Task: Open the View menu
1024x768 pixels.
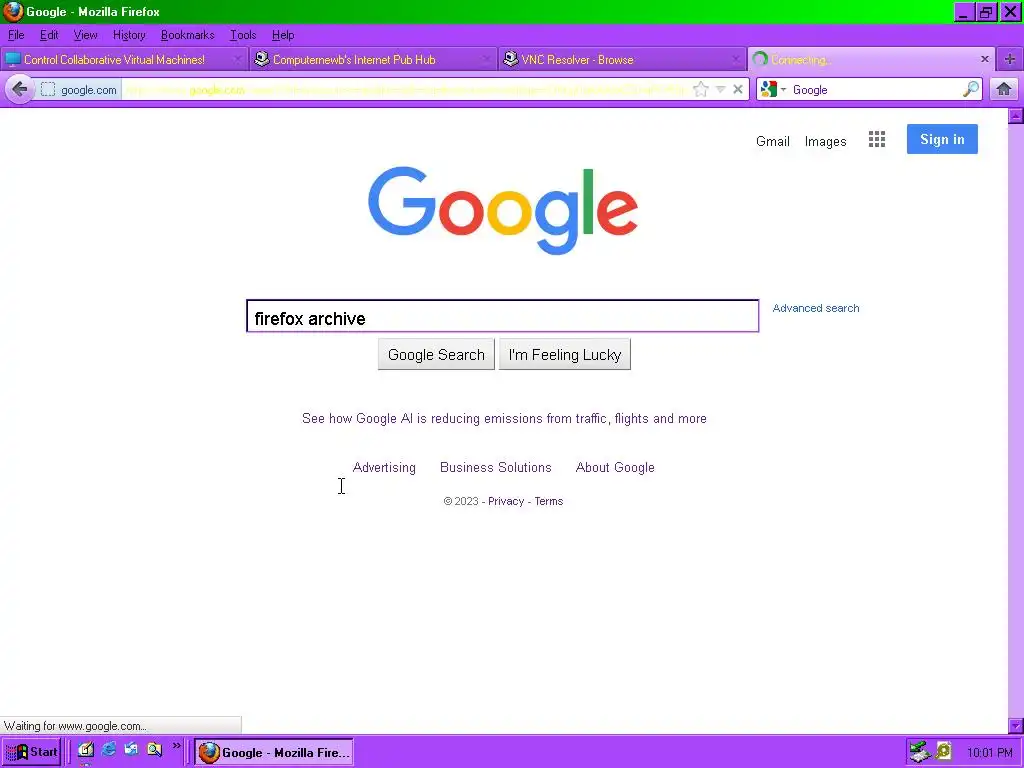Action: tap(85, 35)
